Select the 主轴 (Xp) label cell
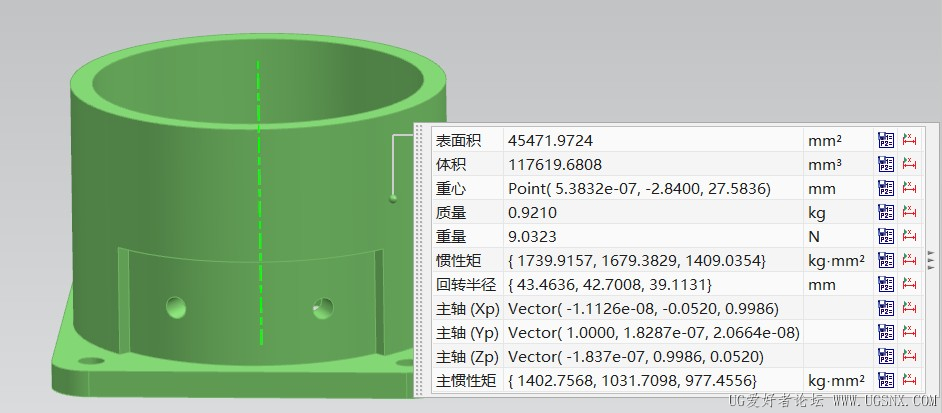 (x=467, y=308)
